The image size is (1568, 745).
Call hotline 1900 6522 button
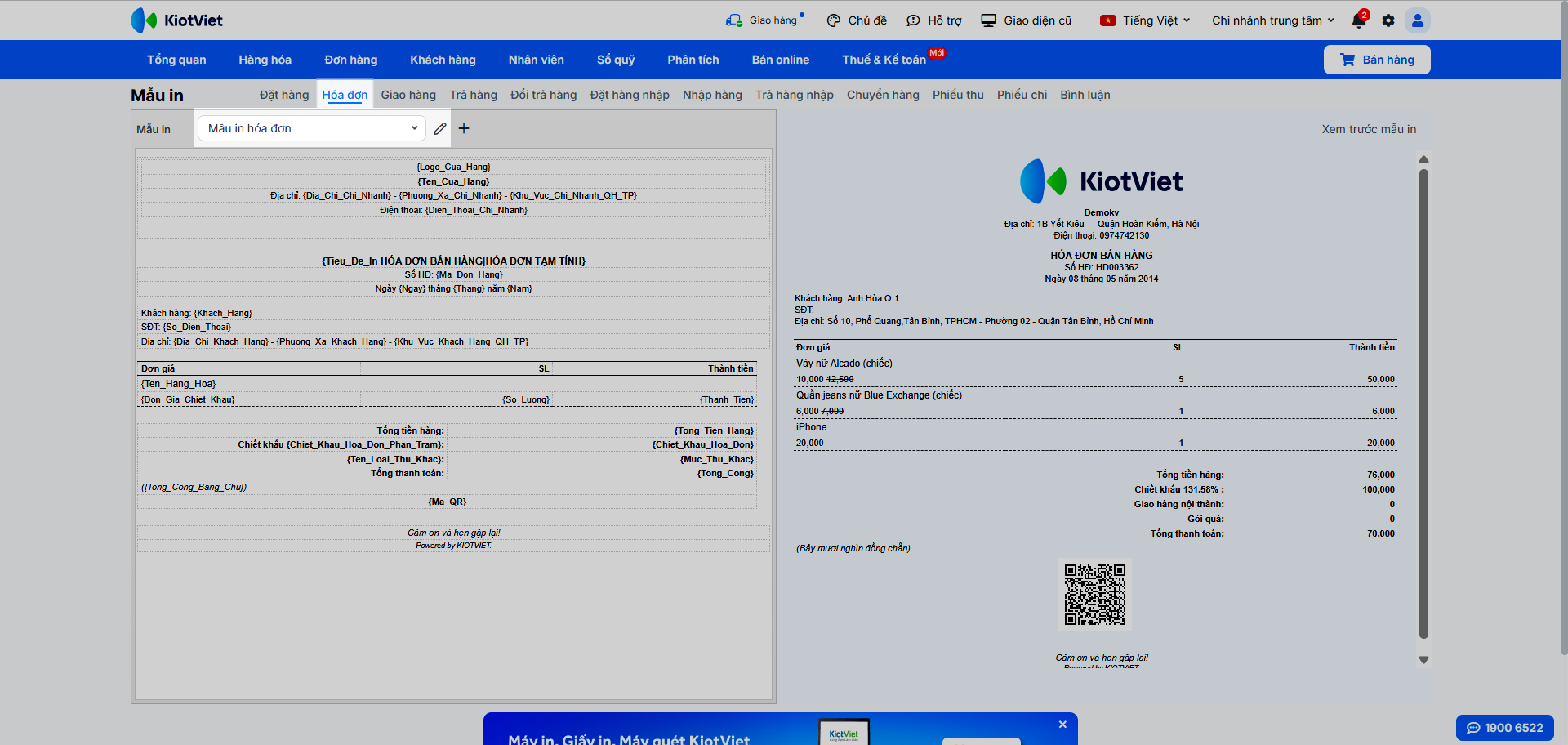click(x=1504, y=728)
